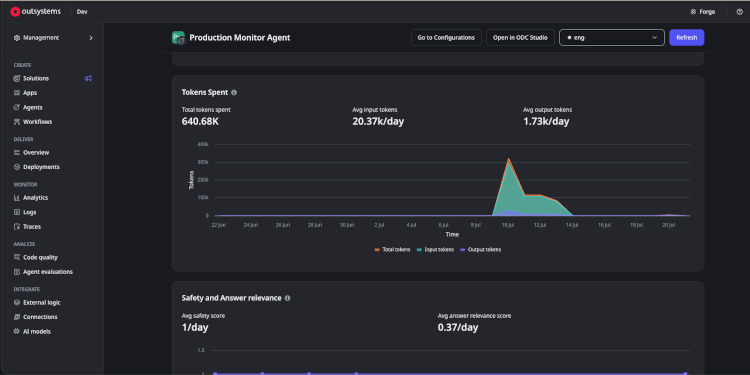Click the megaphone icon next to Solutions

pos(88,78)
